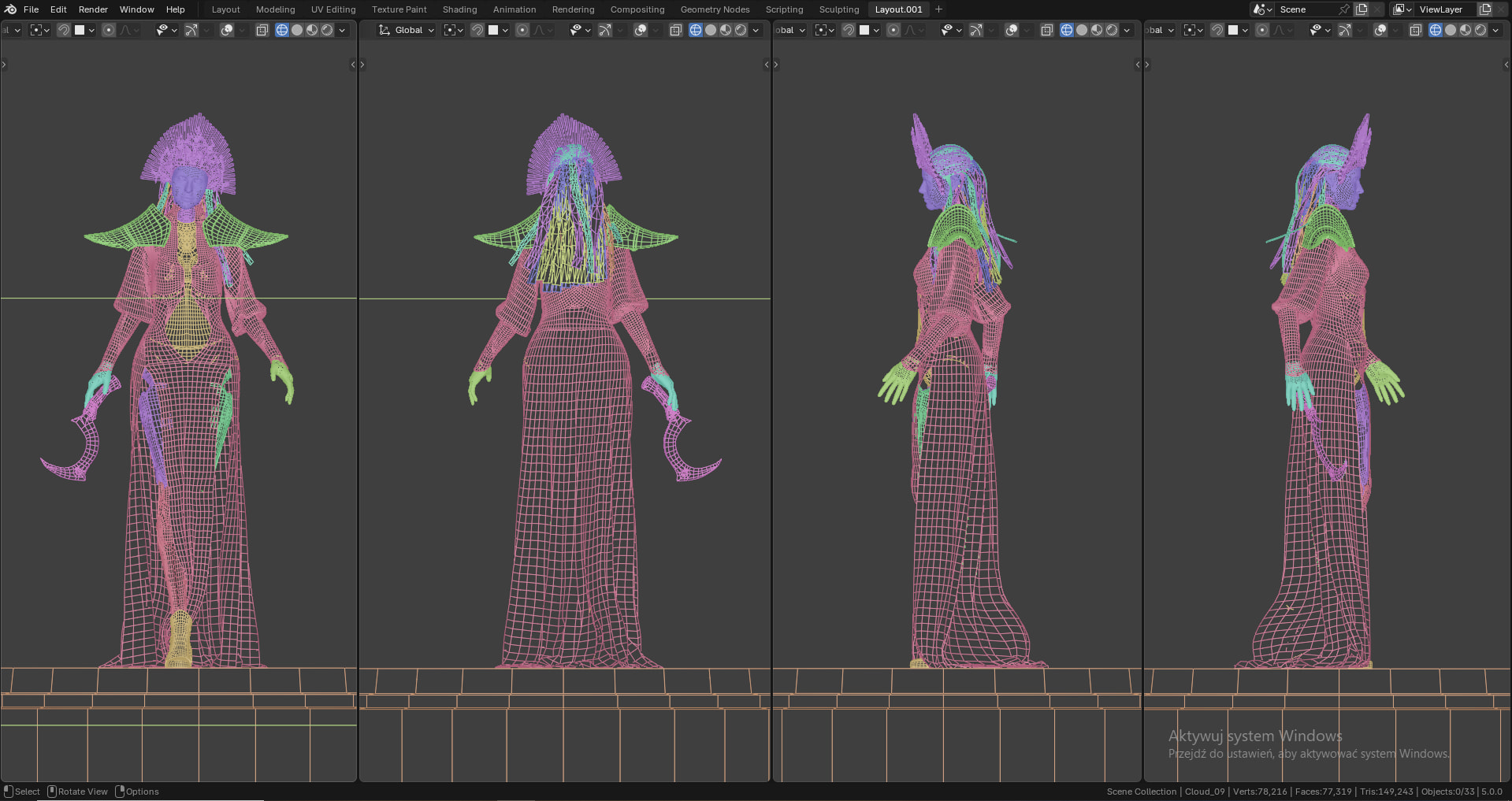
Task: Open the shading options dropdown in the rightmost viewport
Action: click(x=1495, y=30)
